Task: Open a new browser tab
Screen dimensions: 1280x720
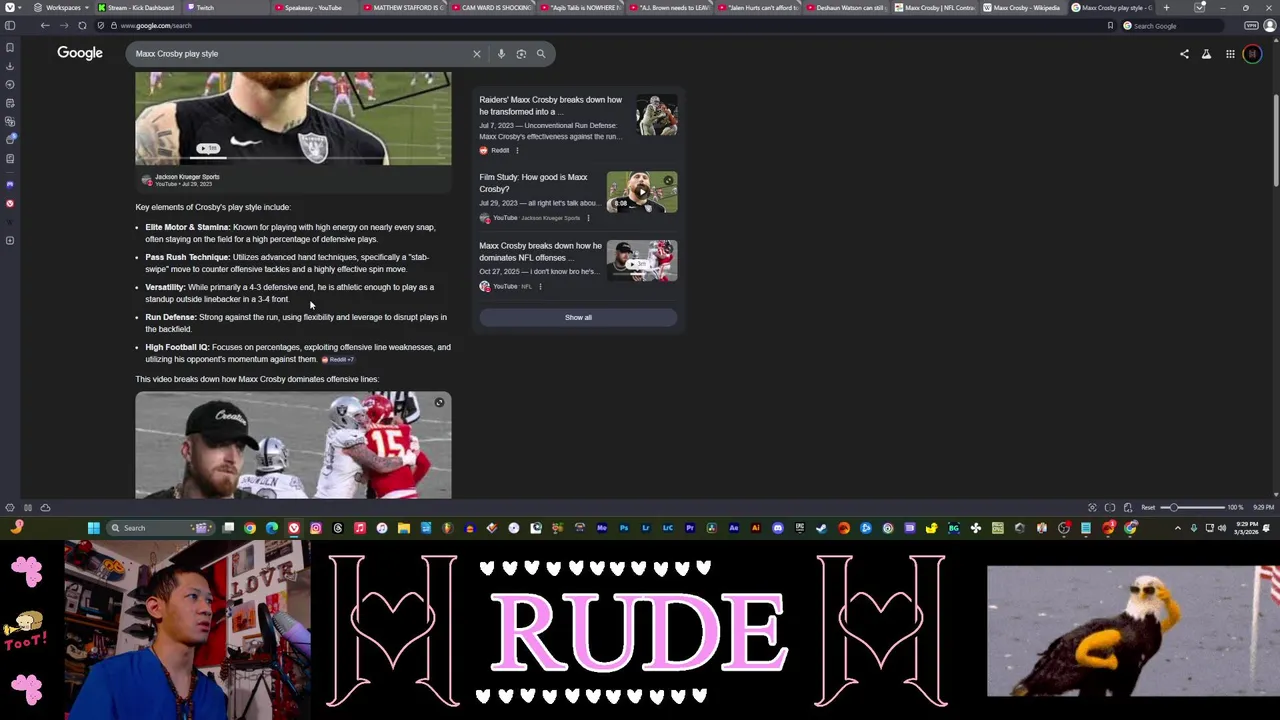Action: tap(1166, 7)
